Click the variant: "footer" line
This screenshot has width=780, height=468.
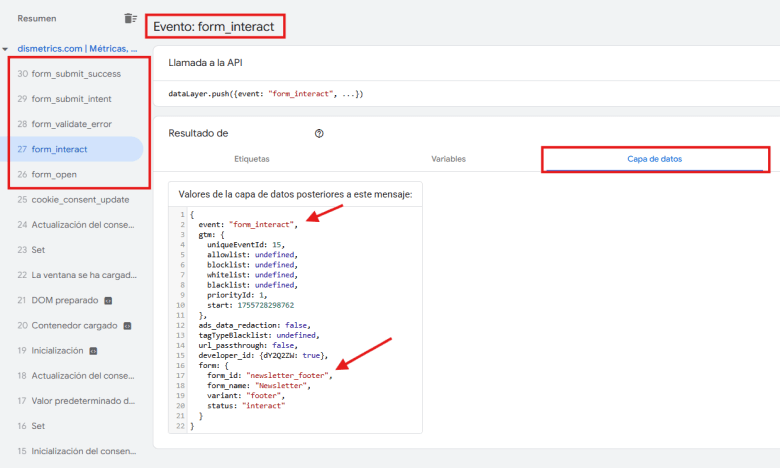[246, 395]
